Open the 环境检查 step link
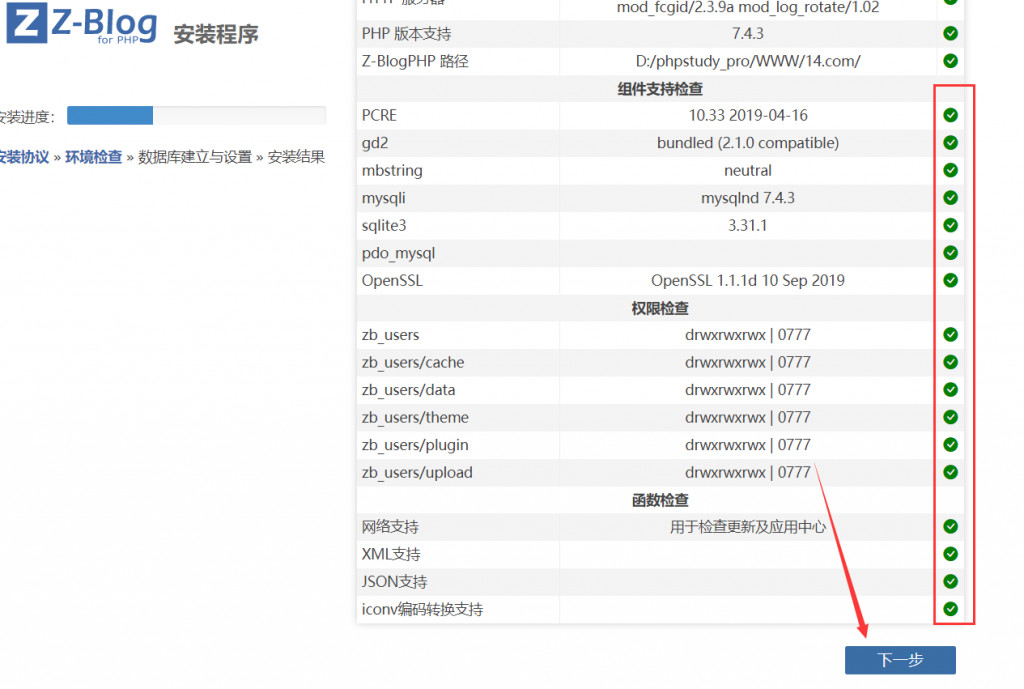This screenshot has width=1024, height=689. [x=93, y=157]
